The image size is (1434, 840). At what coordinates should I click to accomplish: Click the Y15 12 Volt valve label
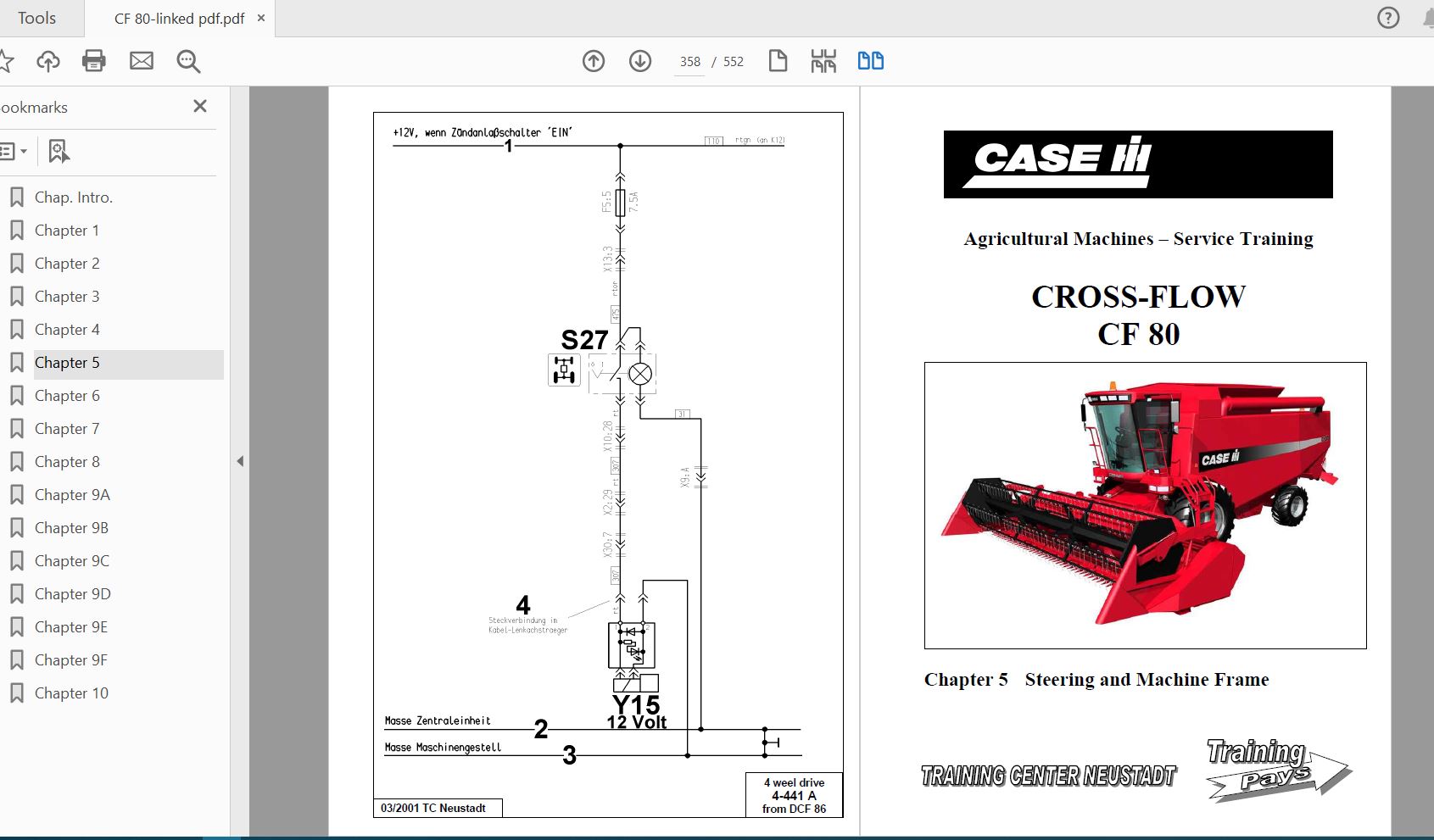(636, 712)
